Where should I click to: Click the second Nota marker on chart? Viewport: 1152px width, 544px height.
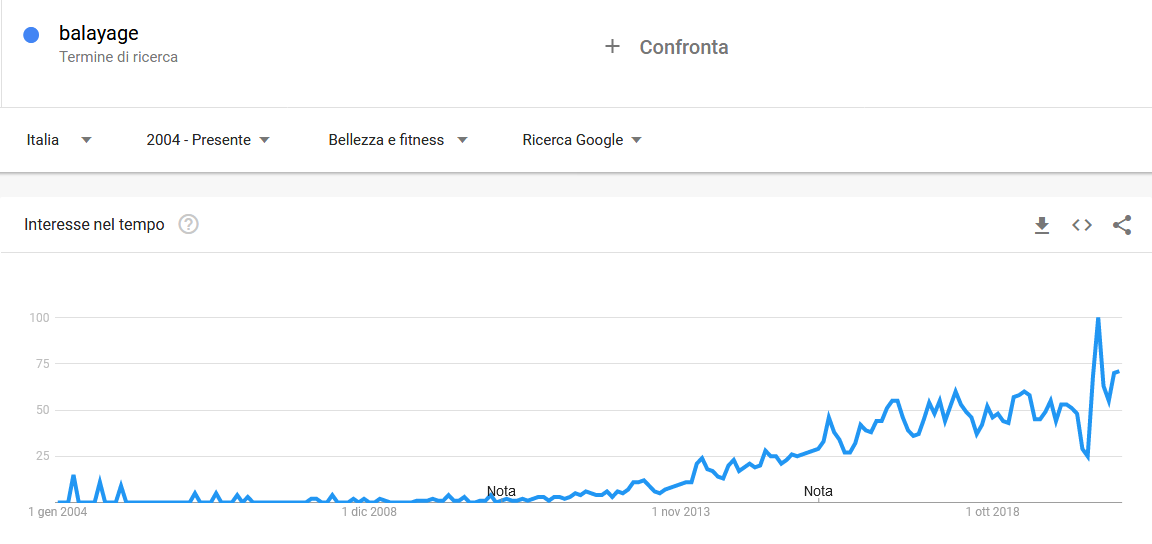(818, 490)
